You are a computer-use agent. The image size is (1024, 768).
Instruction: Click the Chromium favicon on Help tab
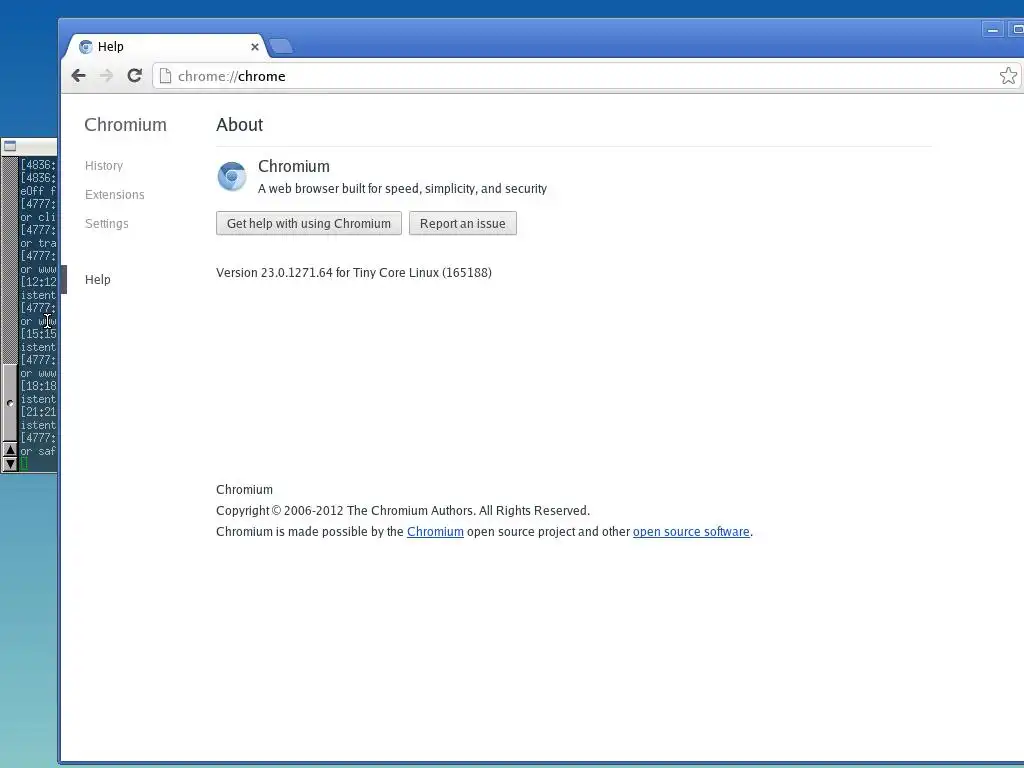click(86, 47)
